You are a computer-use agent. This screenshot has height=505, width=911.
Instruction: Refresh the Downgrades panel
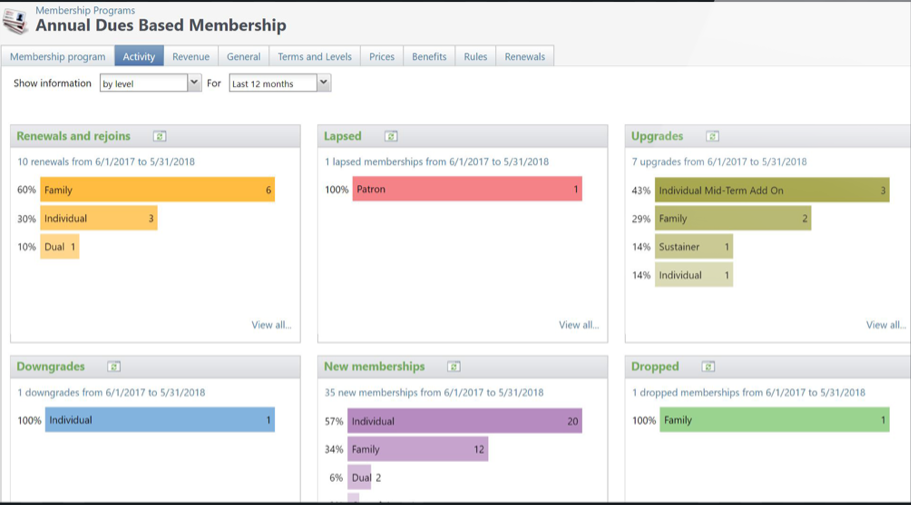tap(114, 367)
